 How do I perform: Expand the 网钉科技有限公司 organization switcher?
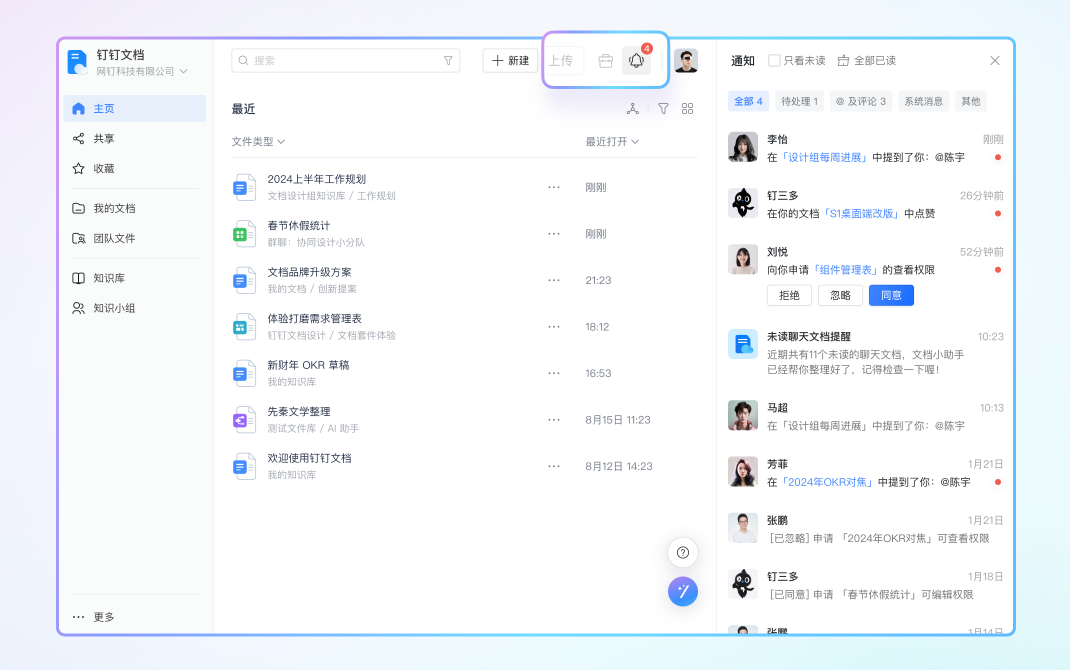pos(141,72)
